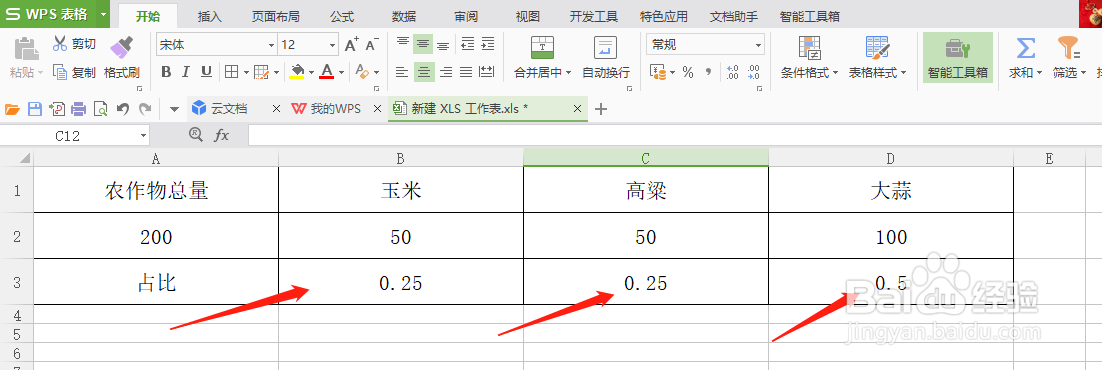Click the insert function fx button
The image size is (1102, 370).
(x=221, y=135)
